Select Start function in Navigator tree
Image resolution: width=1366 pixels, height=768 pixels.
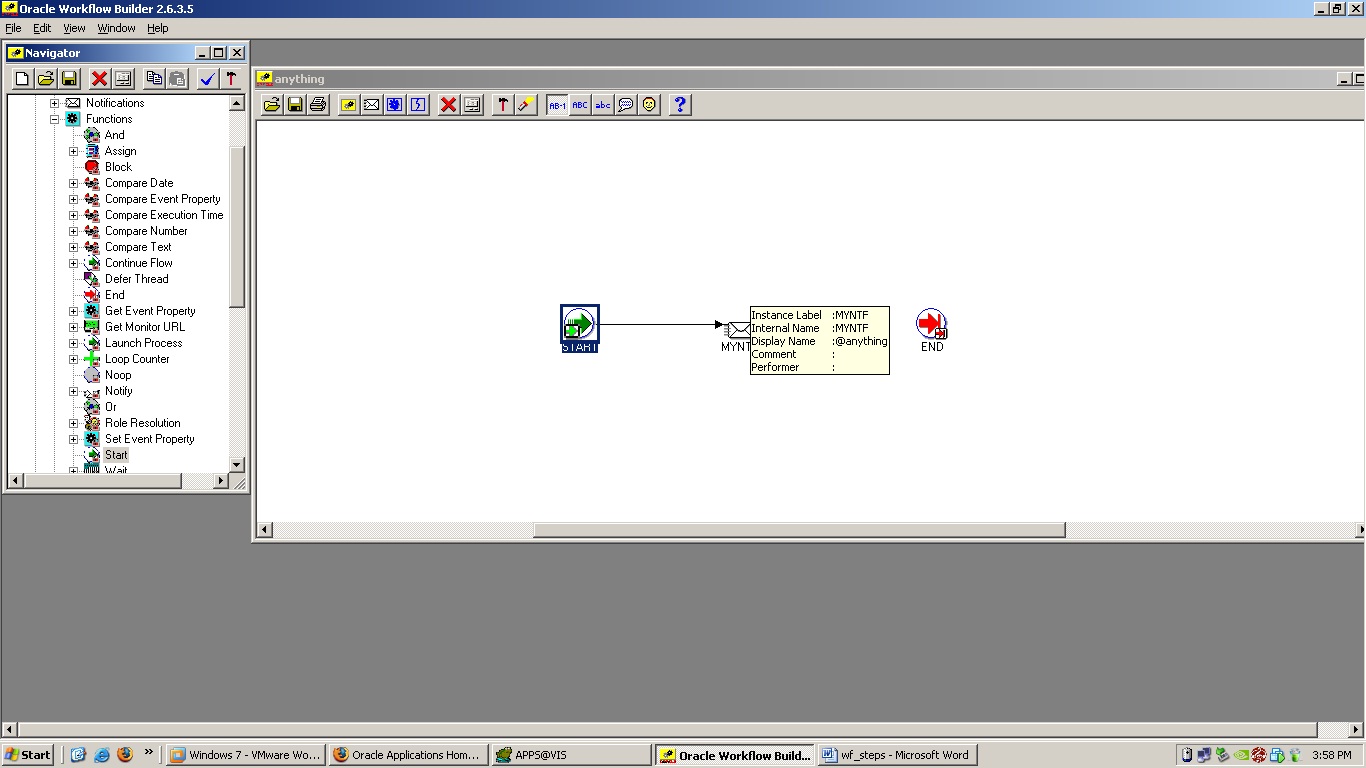tap(116, 455)
